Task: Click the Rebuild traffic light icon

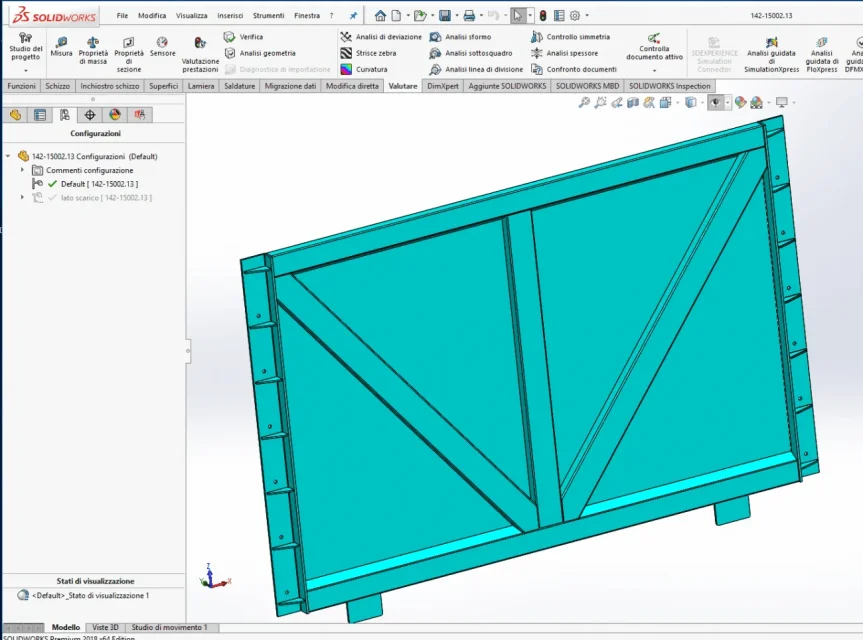Action: (x=543, y=15)
